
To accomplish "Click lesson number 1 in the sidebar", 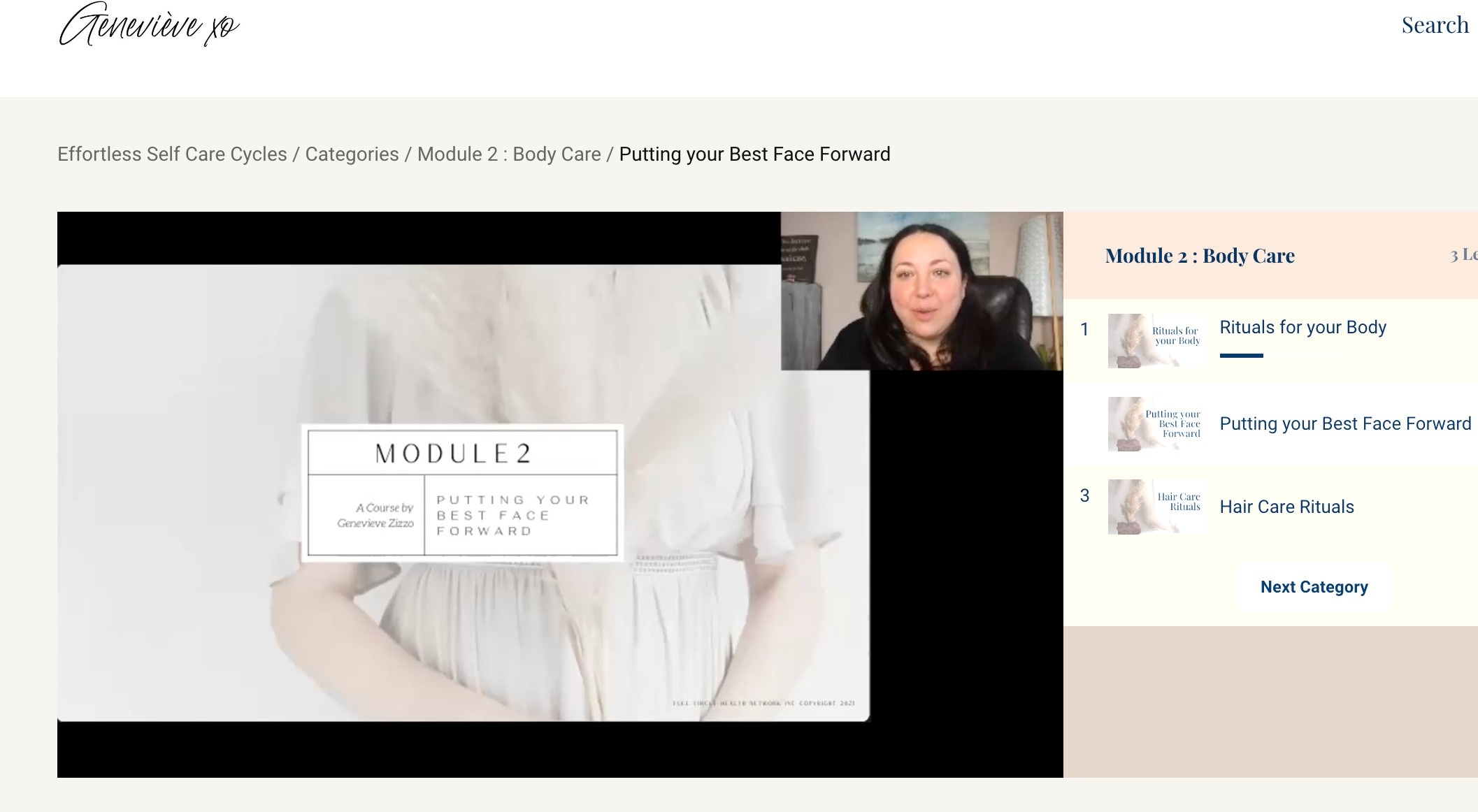I will tap(1084, 329).
